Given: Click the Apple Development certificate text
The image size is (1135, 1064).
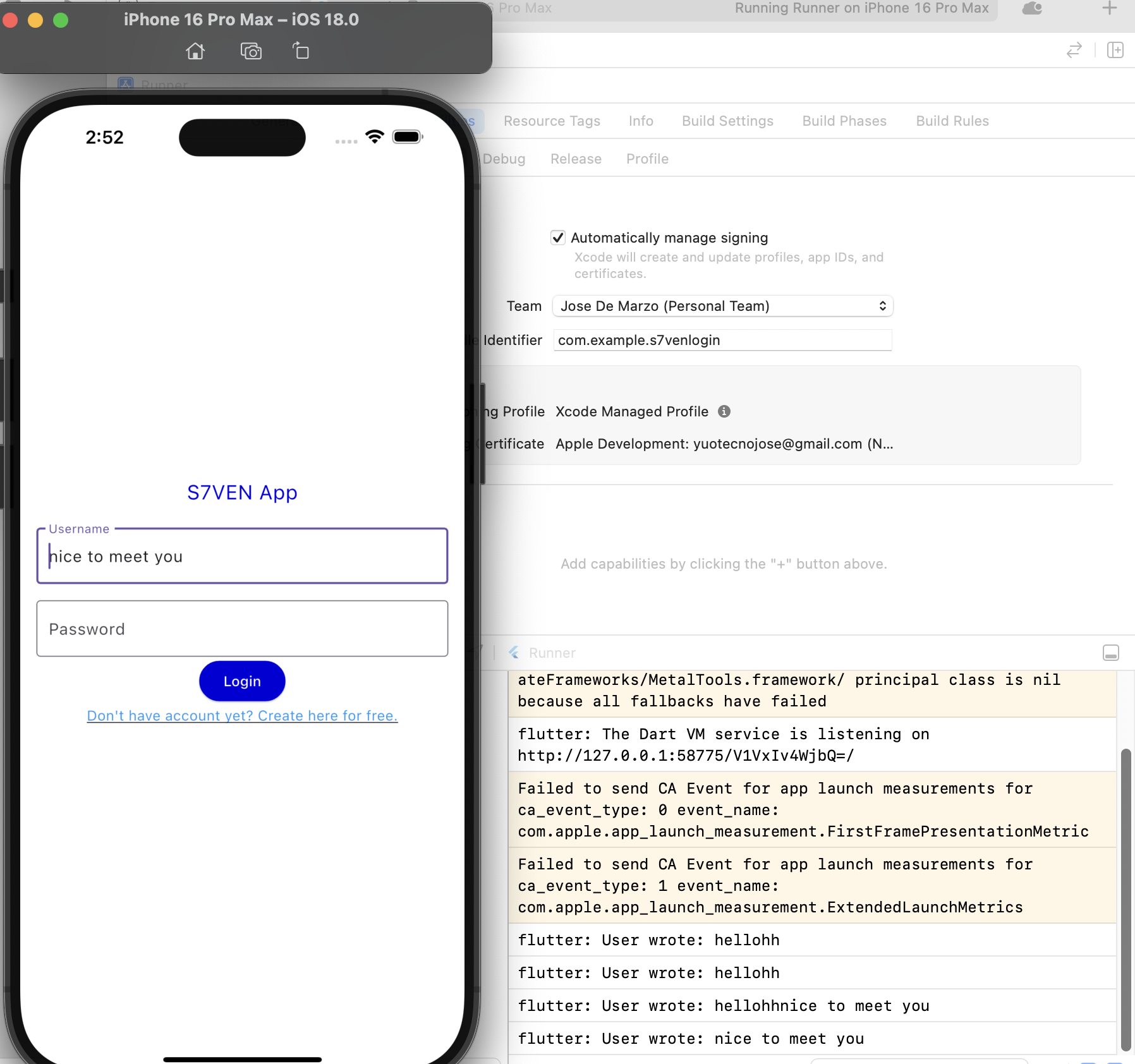Looking at the screenshot, I should tap(724, 444).
